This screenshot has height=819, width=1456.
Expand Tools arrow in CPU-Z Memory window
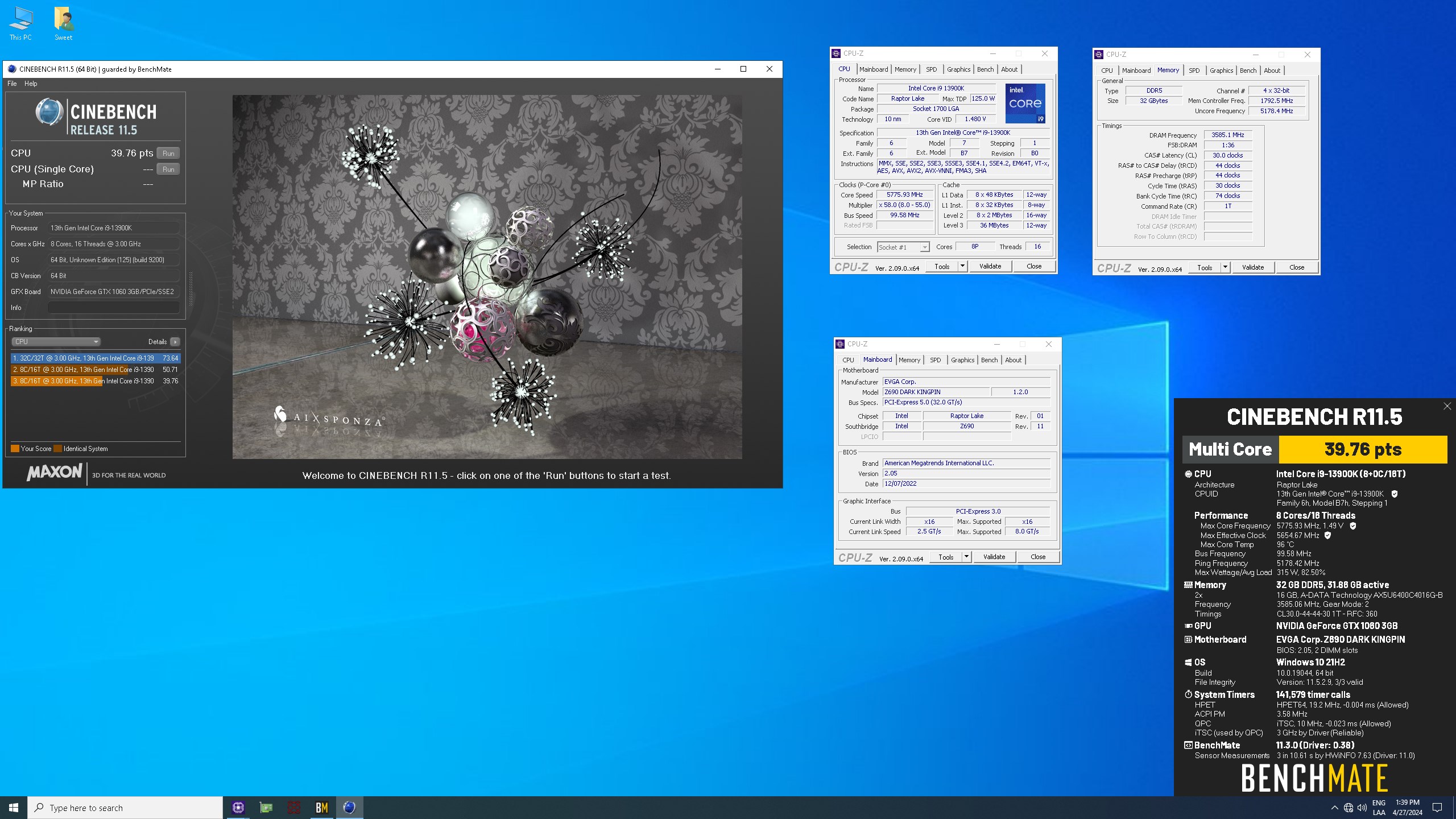tap(1225, 267)
